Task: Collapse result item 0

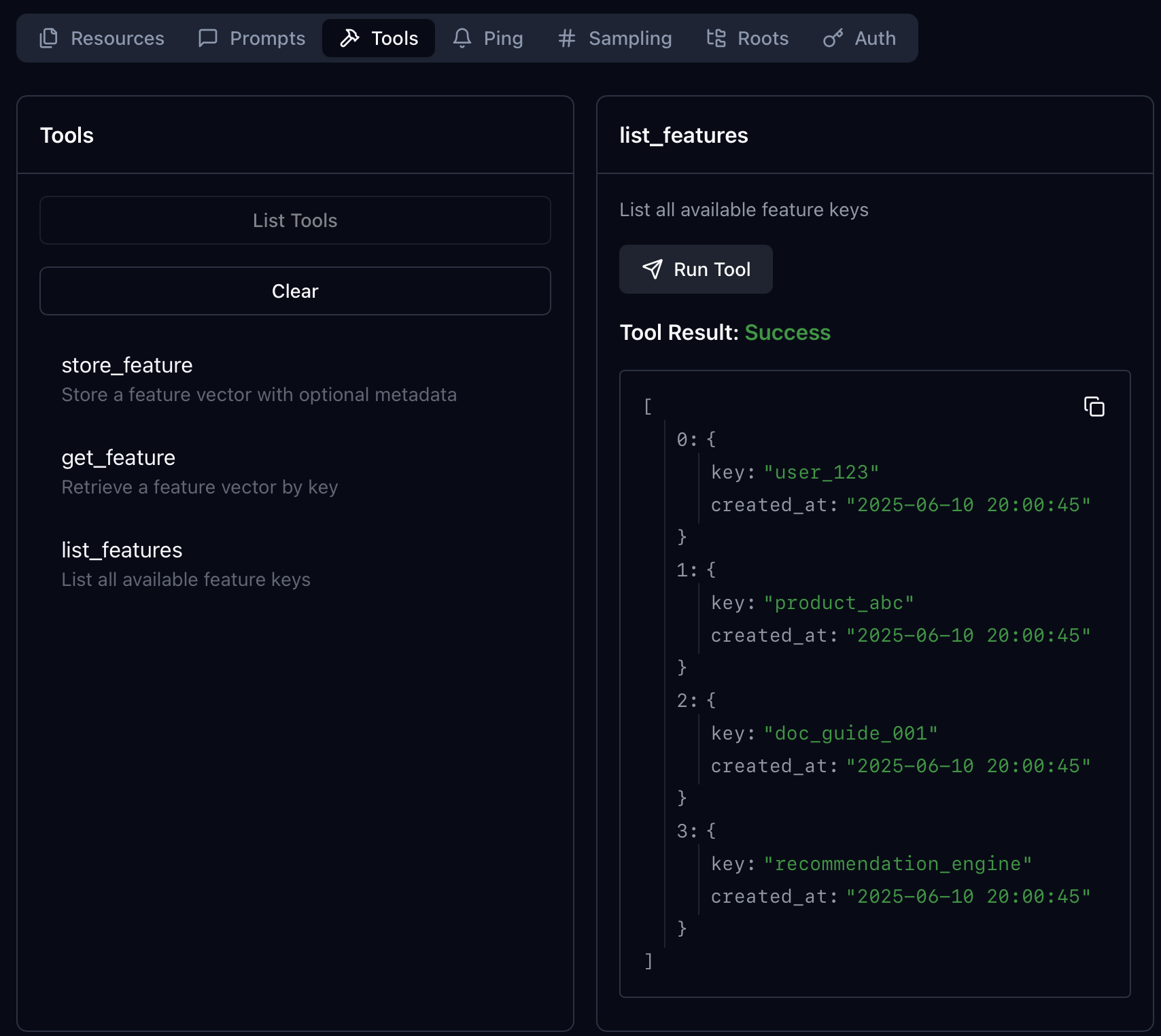Action: pos(696,439)
